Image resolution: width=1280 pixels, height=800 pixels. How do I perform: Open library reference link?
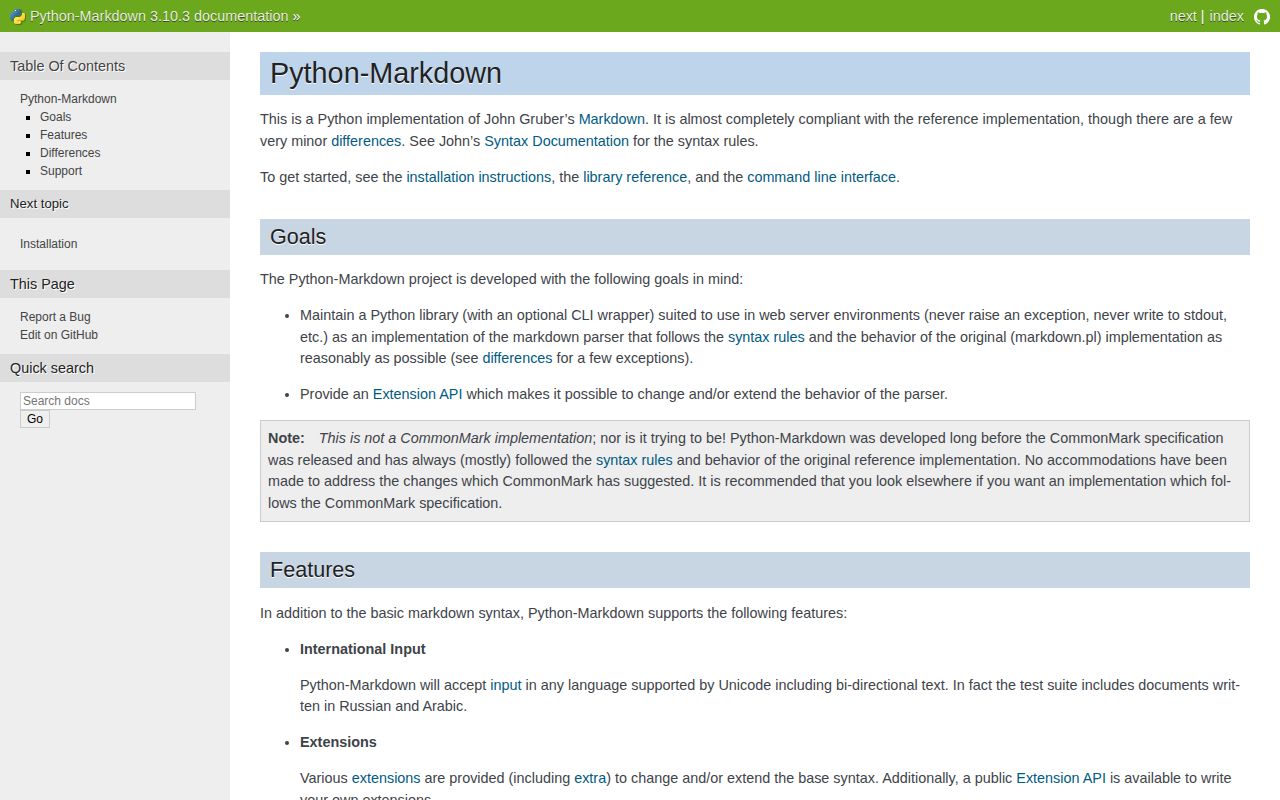(635, 177)
